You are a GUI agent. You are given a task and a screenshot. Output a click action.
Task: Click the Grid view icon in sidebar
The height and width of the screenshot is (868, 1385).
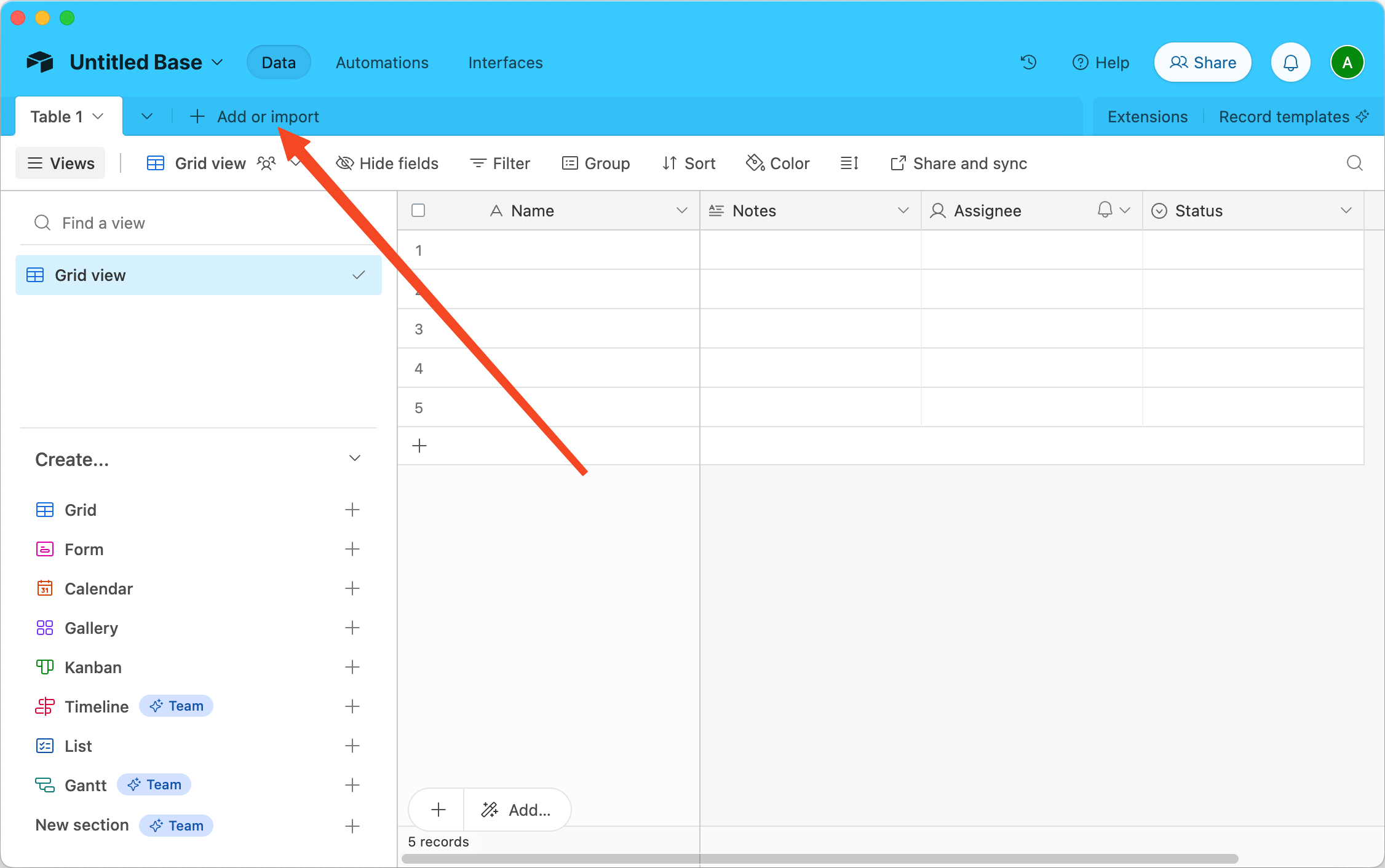[37, 275]
